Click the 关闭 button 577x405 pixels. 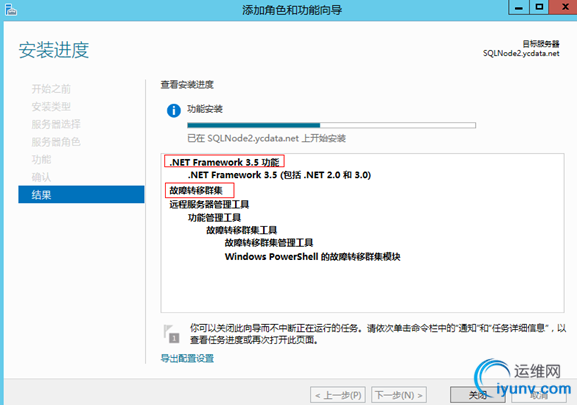tap(478, 395)
